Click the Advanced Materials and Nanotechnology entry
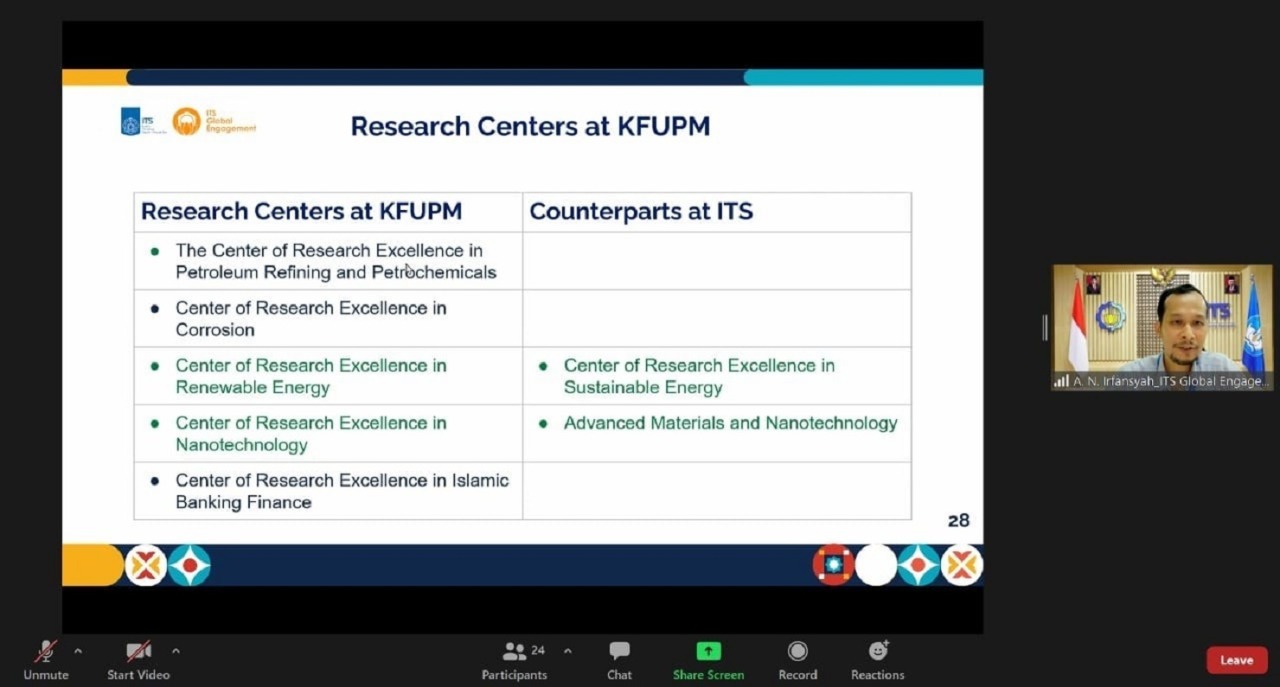The width and height of the screenshot is (1280, 687). pos(730,423)
